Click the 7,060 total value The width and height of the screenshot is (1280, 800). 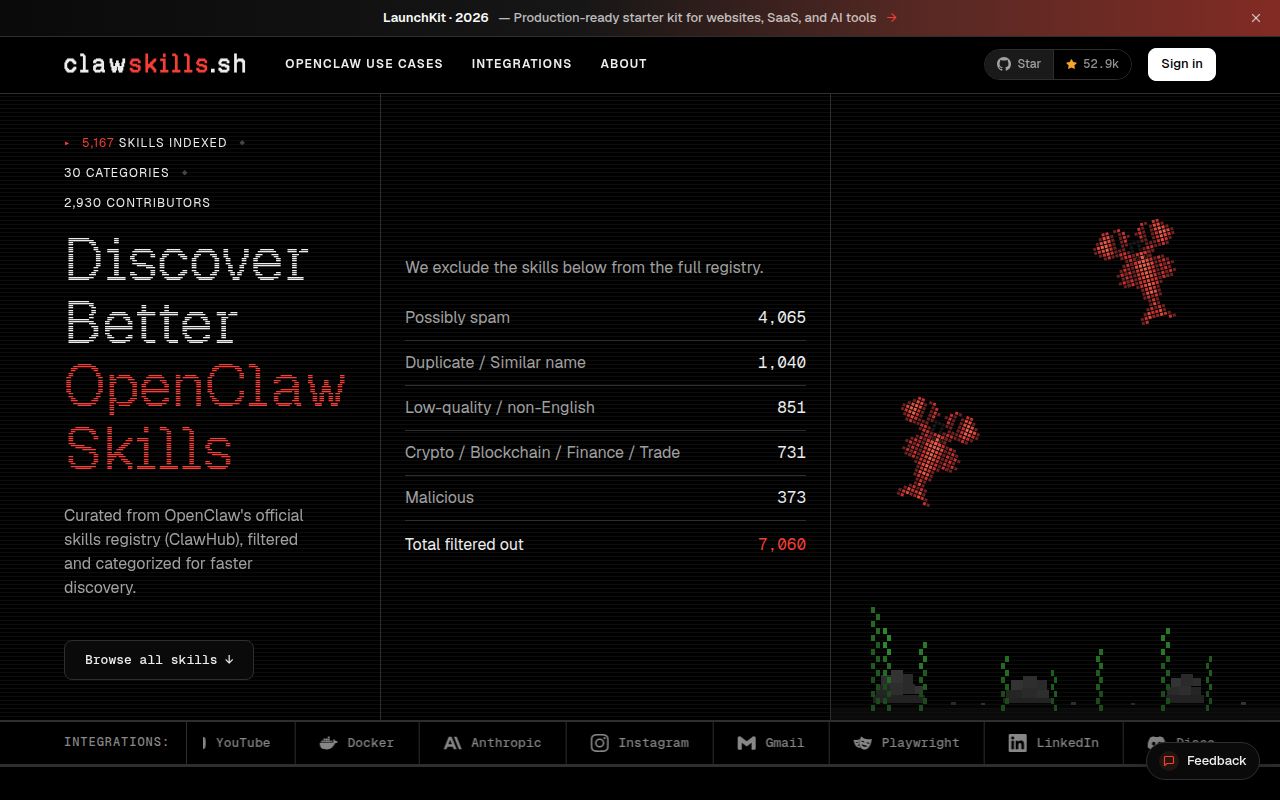click(782, 545)
